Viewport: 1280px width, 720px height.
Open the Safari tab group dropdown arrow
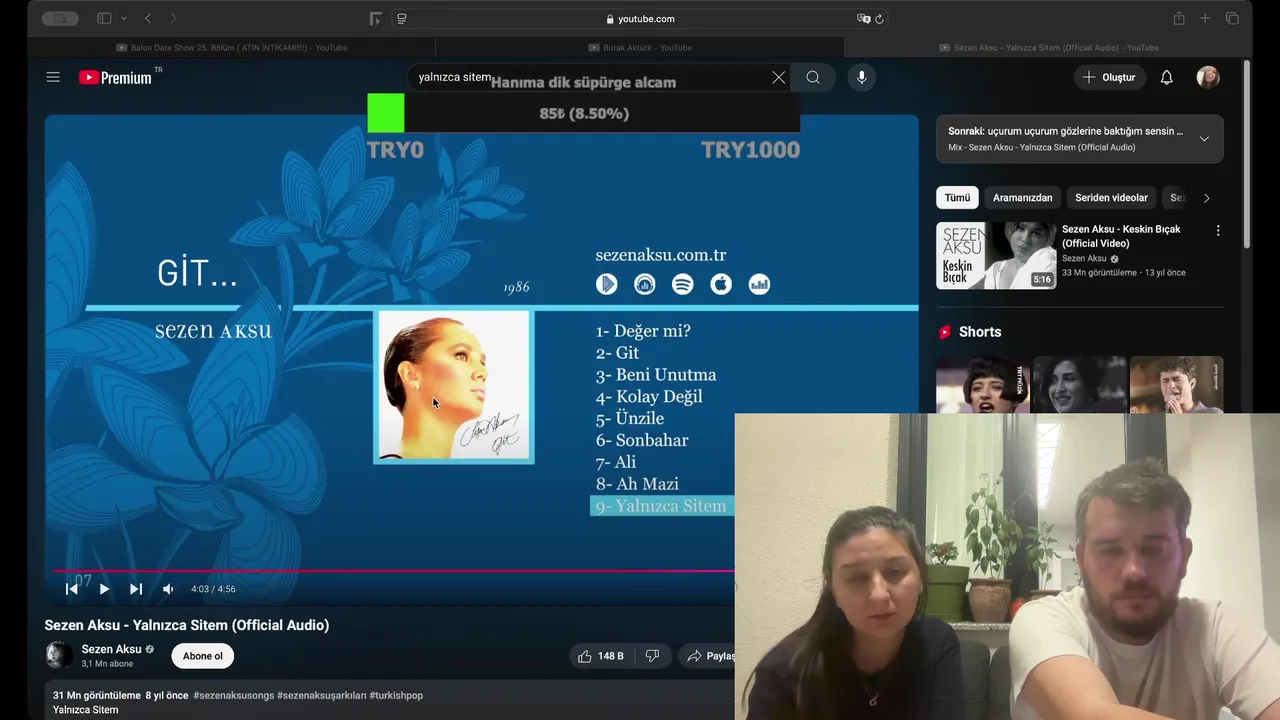(124, 18)
